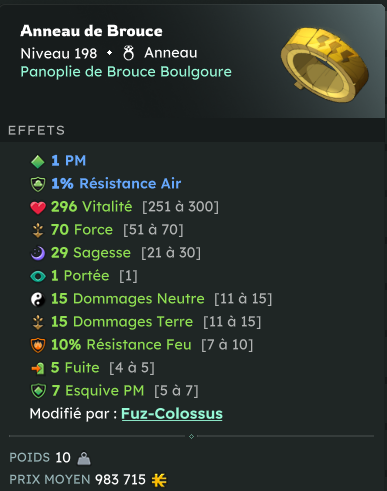Click the weight icon next to Poids
This screenshot has width=387, height=491.
(84, 458)
